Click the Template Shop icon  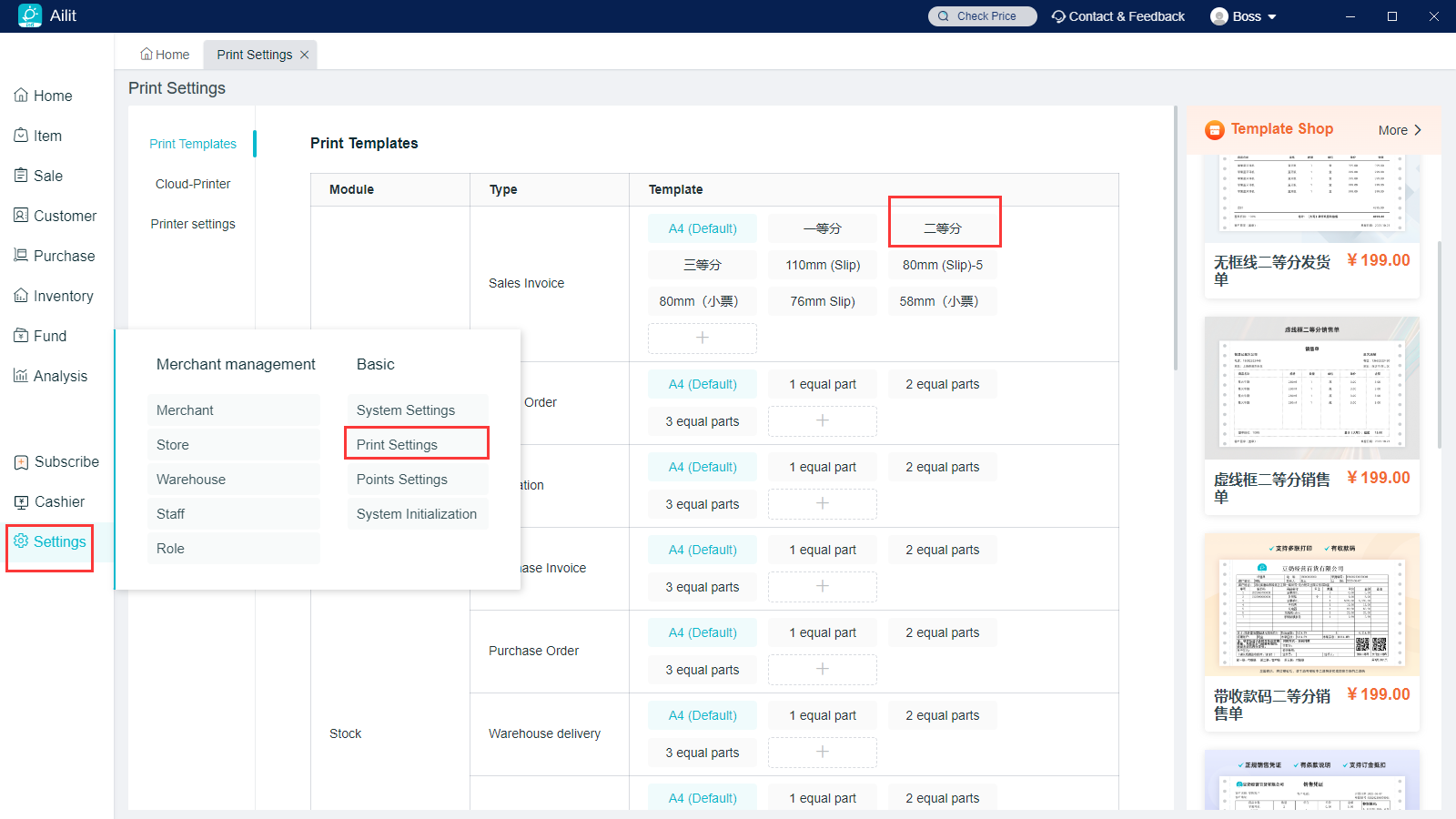point(1215,130)
